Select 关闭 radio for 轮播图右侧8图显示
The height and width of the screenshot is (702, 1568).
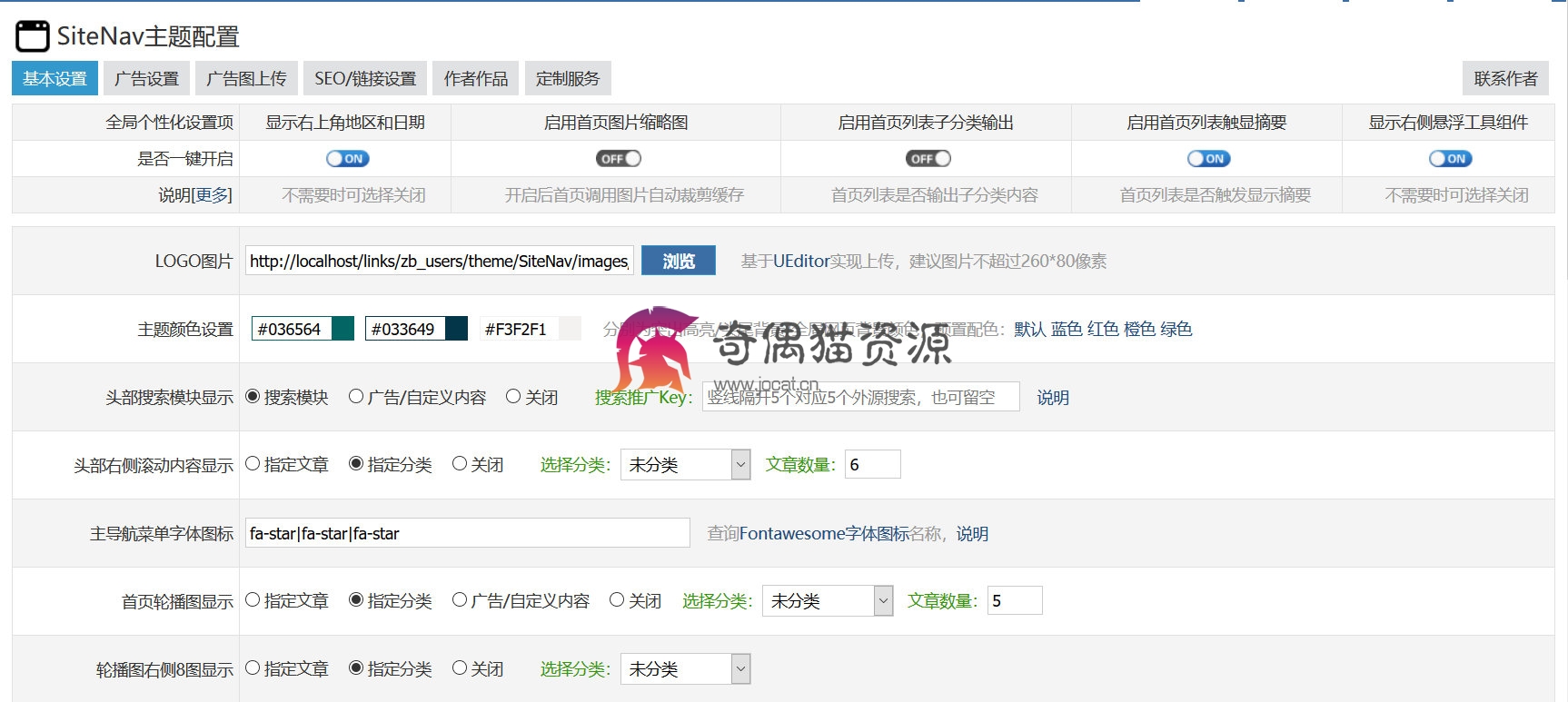[x=460, y=668]
